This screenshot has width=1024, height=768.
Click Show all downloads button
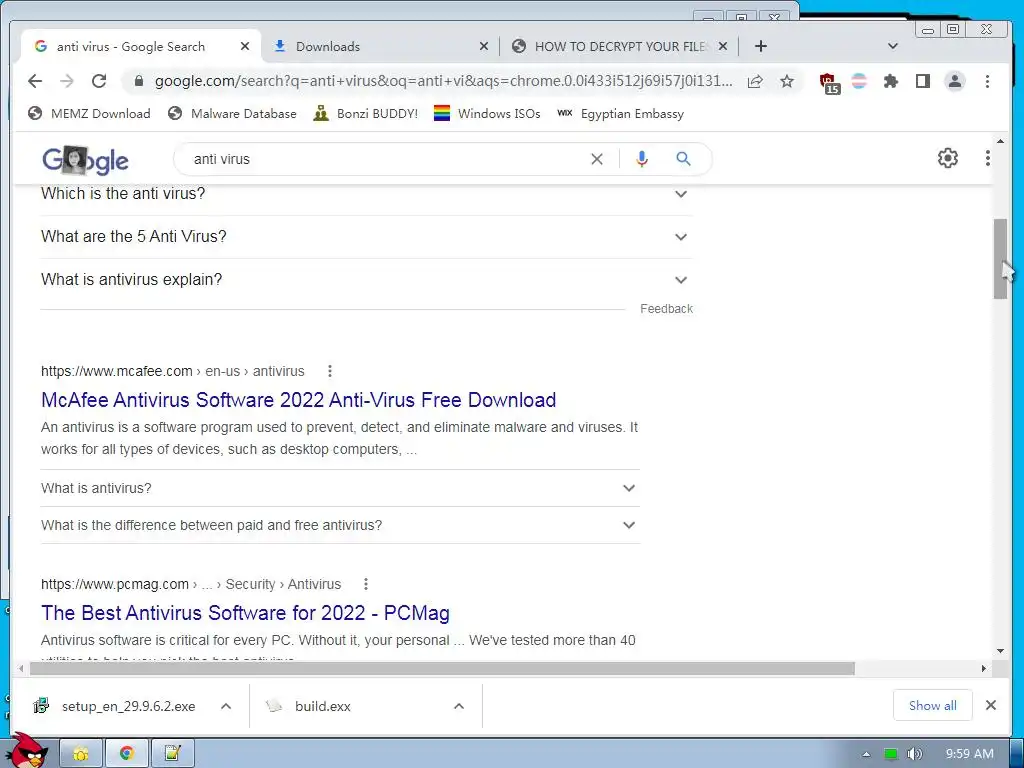click(933, 705)
